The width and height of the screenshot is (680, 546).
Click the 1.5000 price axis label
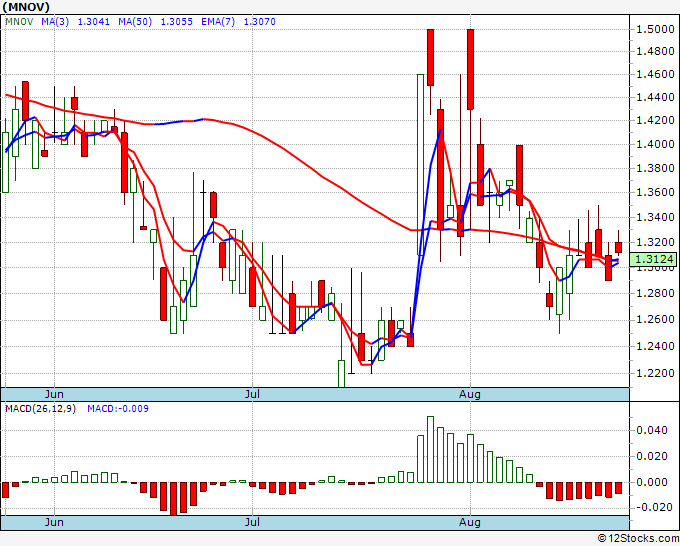655,29
